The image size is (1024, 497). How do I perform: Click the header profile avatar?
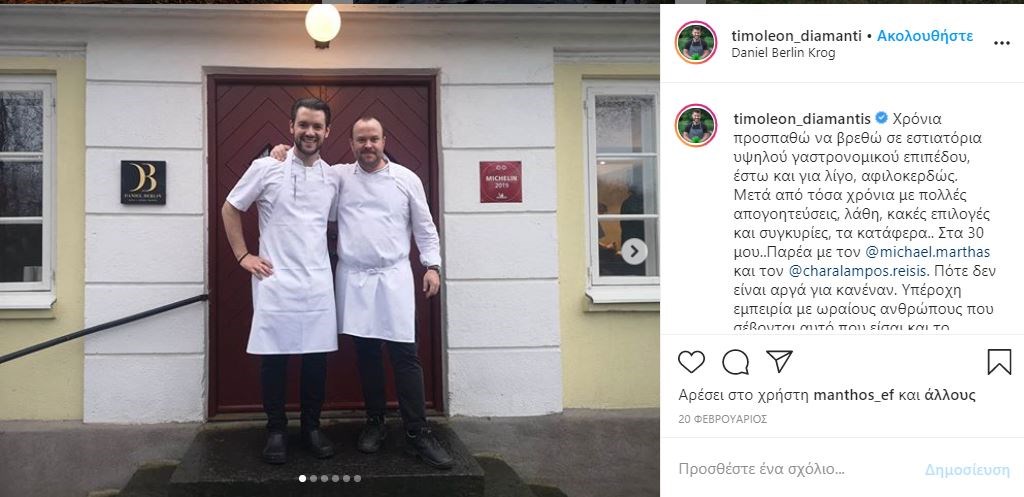click(x=696, y=42)
